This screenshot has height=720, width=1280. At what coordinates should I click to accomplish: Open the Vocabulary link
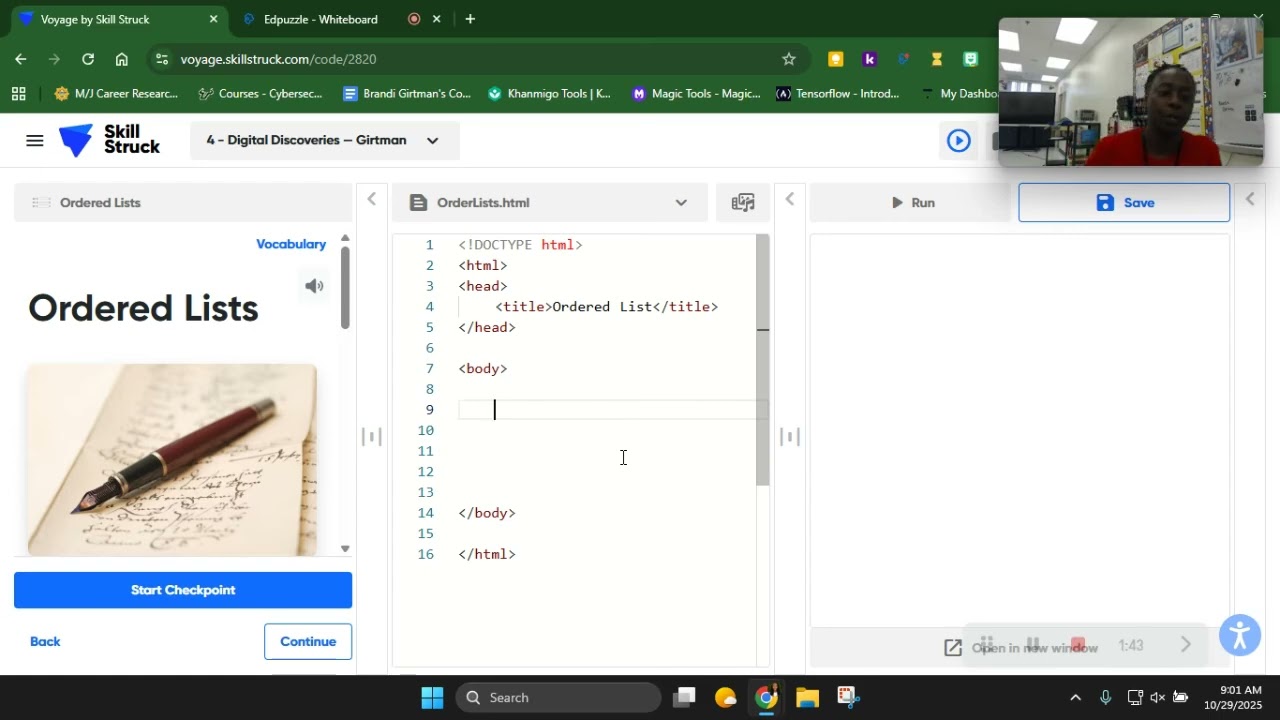pos(291,244)
